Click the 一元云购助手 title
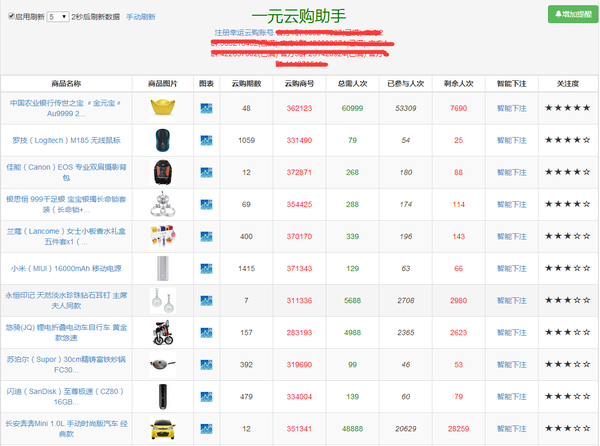 coord(299,16)
